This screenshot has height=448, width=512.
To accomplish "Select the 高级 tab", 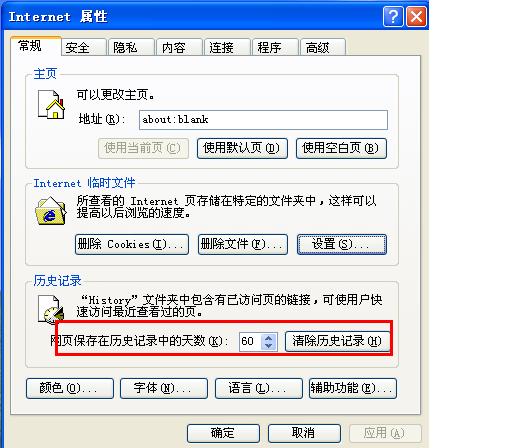I will [x=323, y=47].
